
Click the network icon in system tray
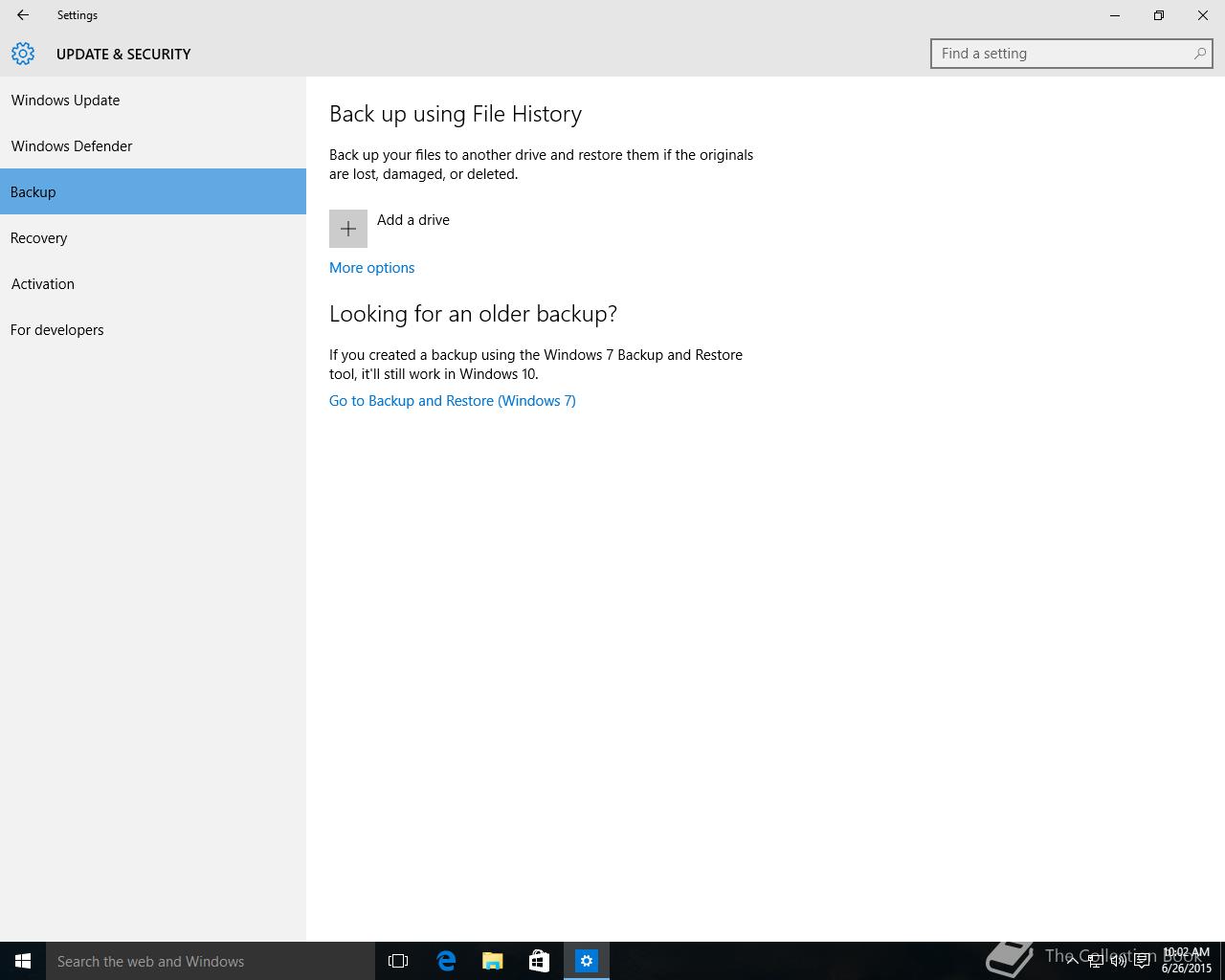pyautogui.click(x=1095, y=961)
